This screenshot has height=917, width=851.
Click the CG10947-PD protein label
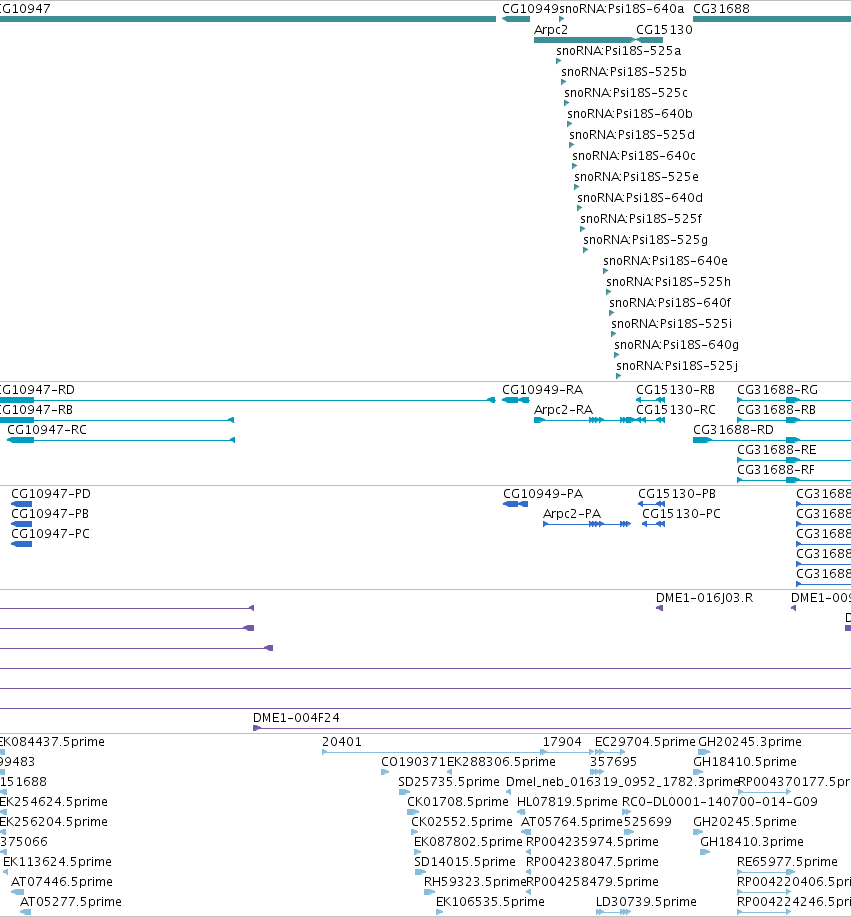click(x=51, y=494)
